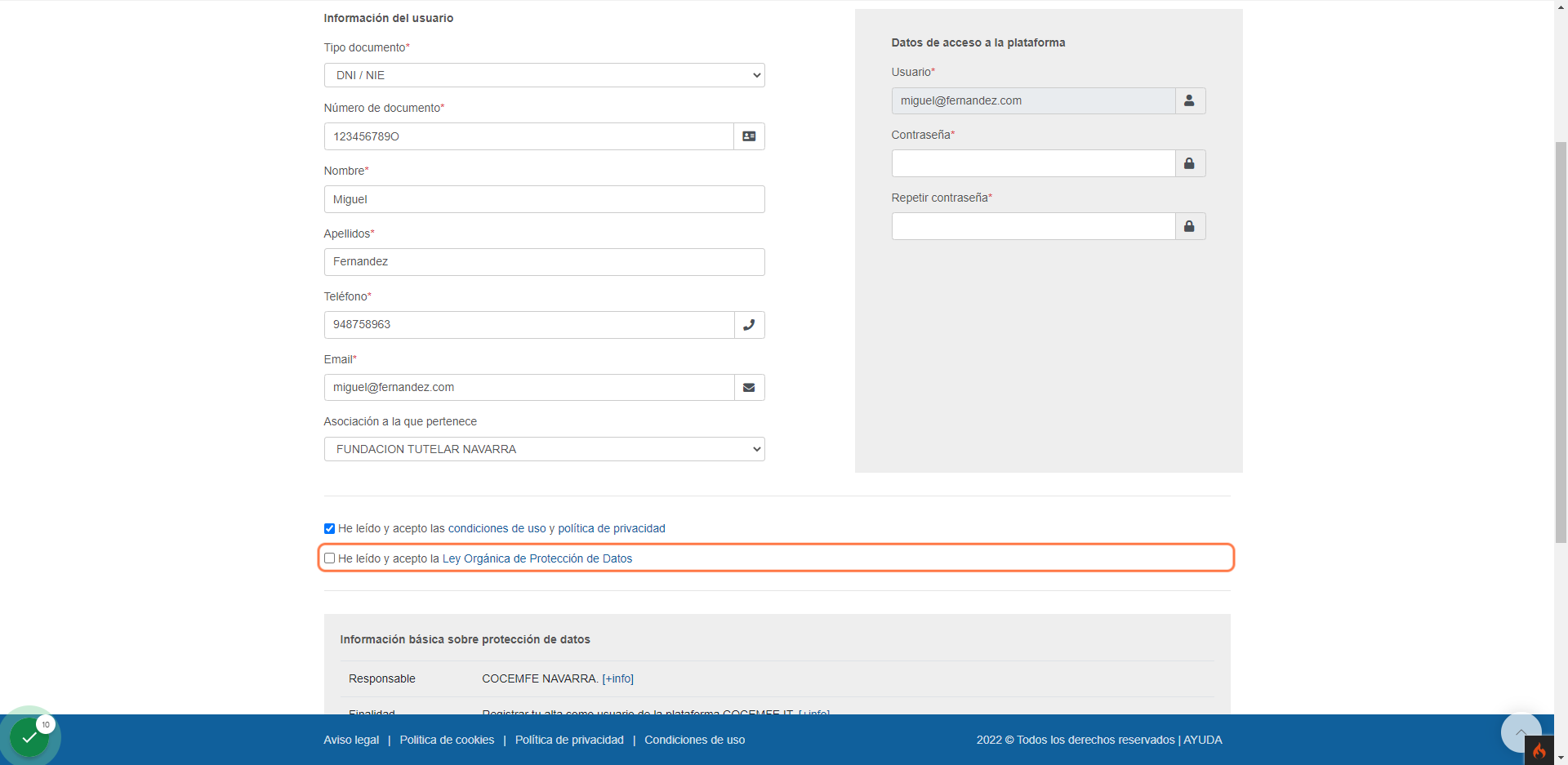Open Ley Orgánica de Protección de Datos link
The height and width of the screenshot is (765, 1568).
pos(537,558)
